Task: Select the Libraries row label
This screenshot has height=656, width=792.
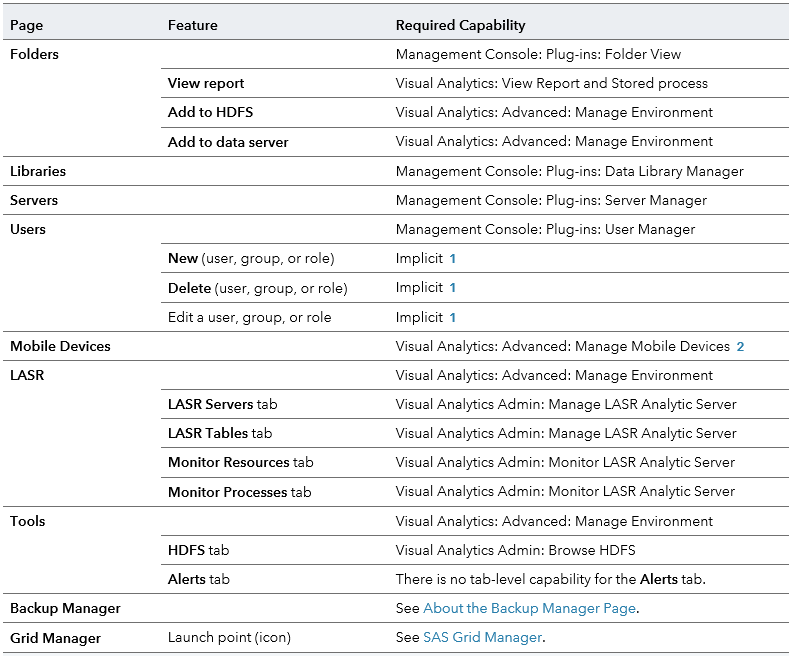Action: (38, 171)
